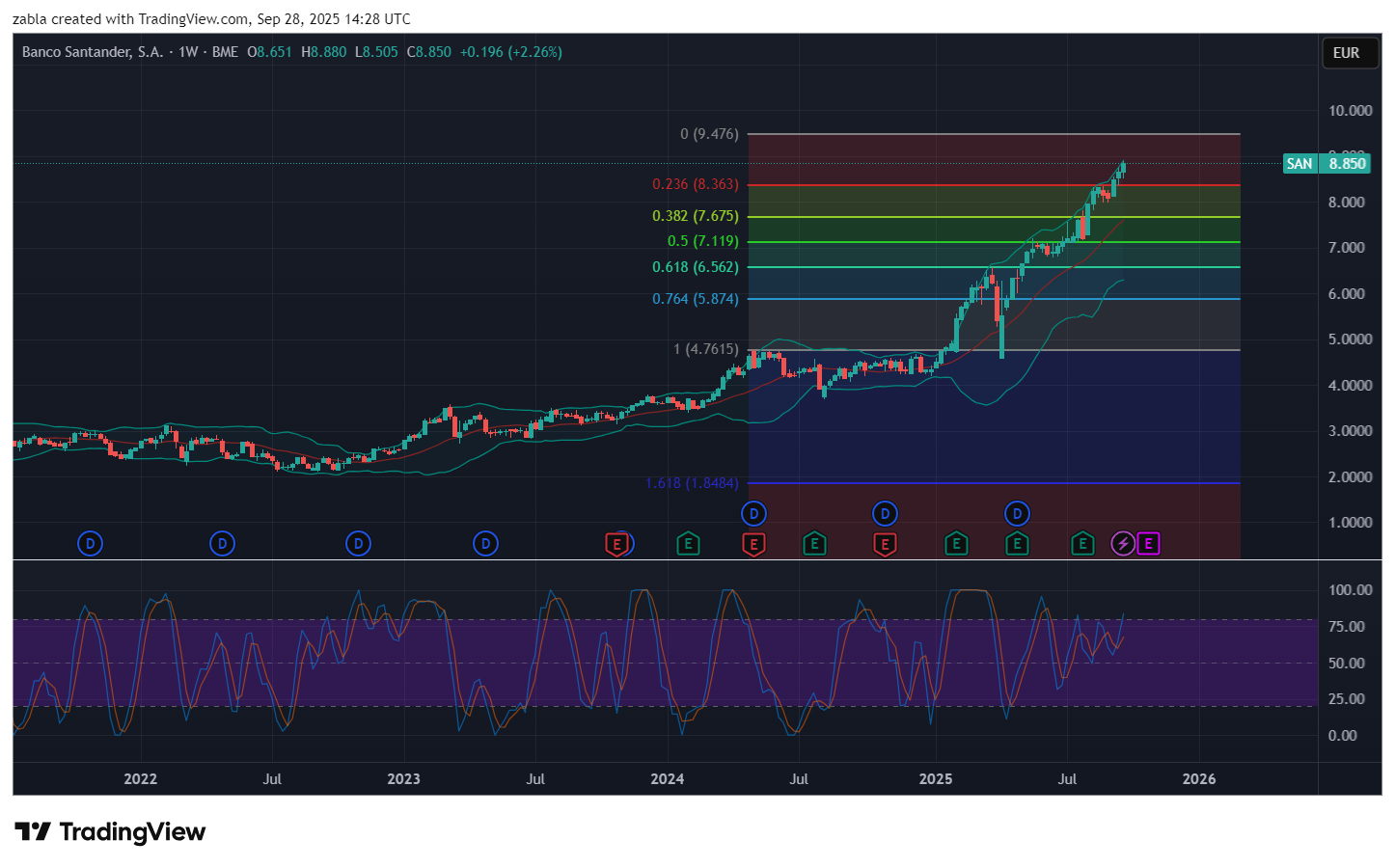
Task: Open the red earnings marker just before 2024
Action: point(616,545)
